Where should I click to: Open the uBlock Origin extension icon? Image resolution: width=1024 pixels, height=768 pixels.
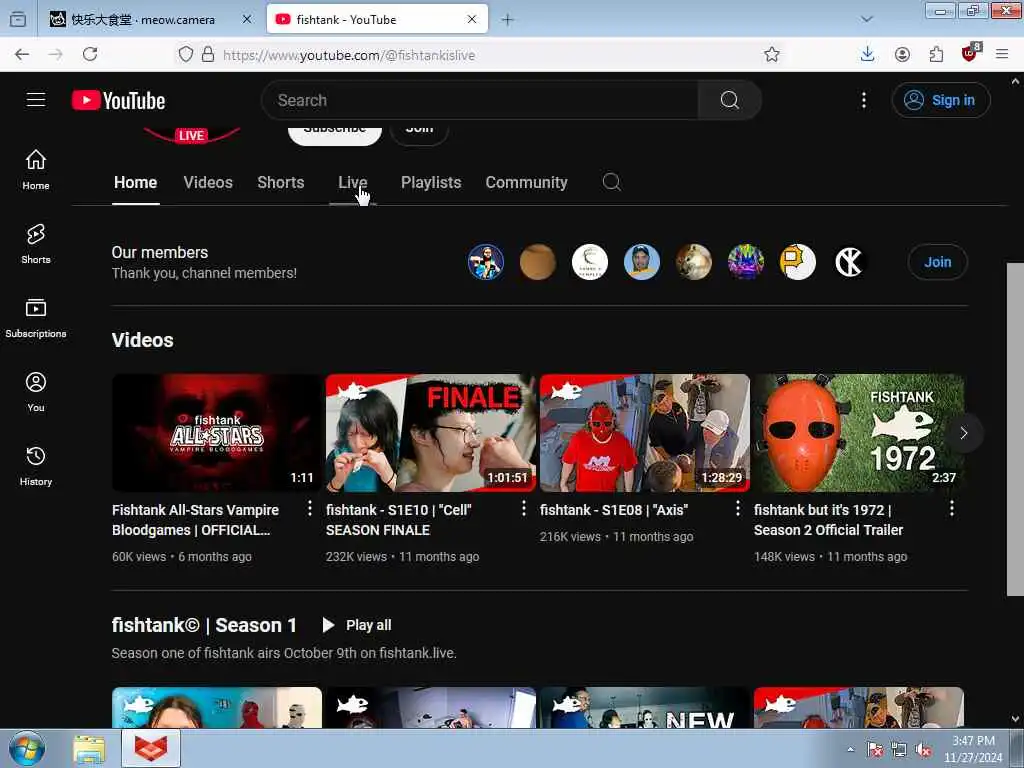[x=970, y=52]
